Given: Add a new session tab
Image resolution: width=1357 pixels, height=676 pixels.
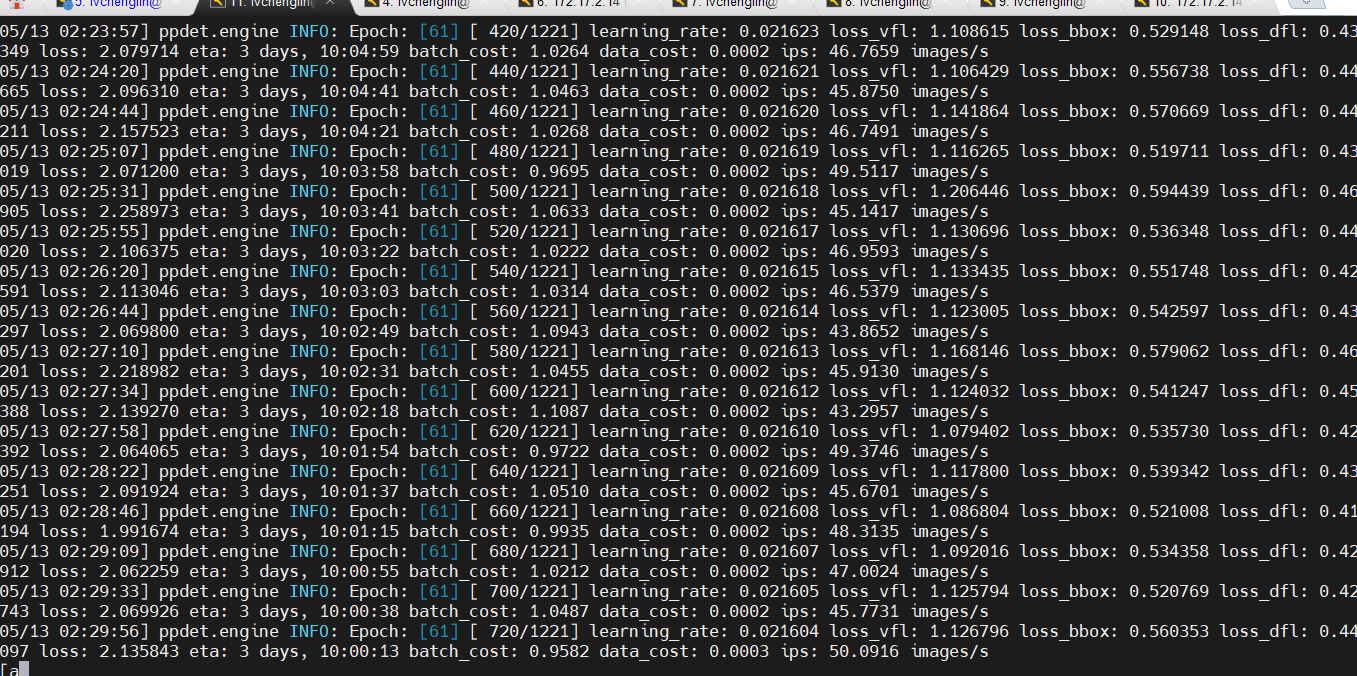Looking at the screenshot, I should point(1305,4).
